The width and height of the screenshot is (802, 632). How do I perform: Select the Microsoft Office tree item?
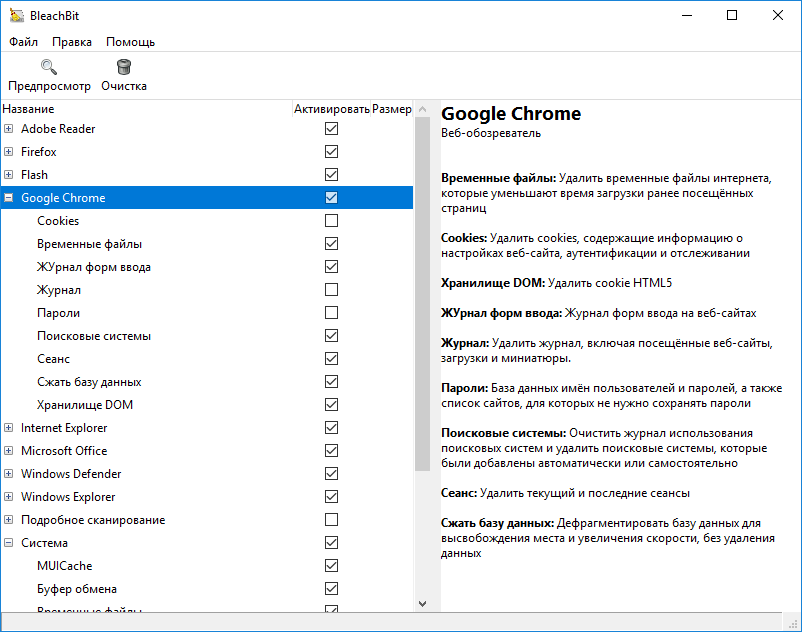(x=64, y=451)
